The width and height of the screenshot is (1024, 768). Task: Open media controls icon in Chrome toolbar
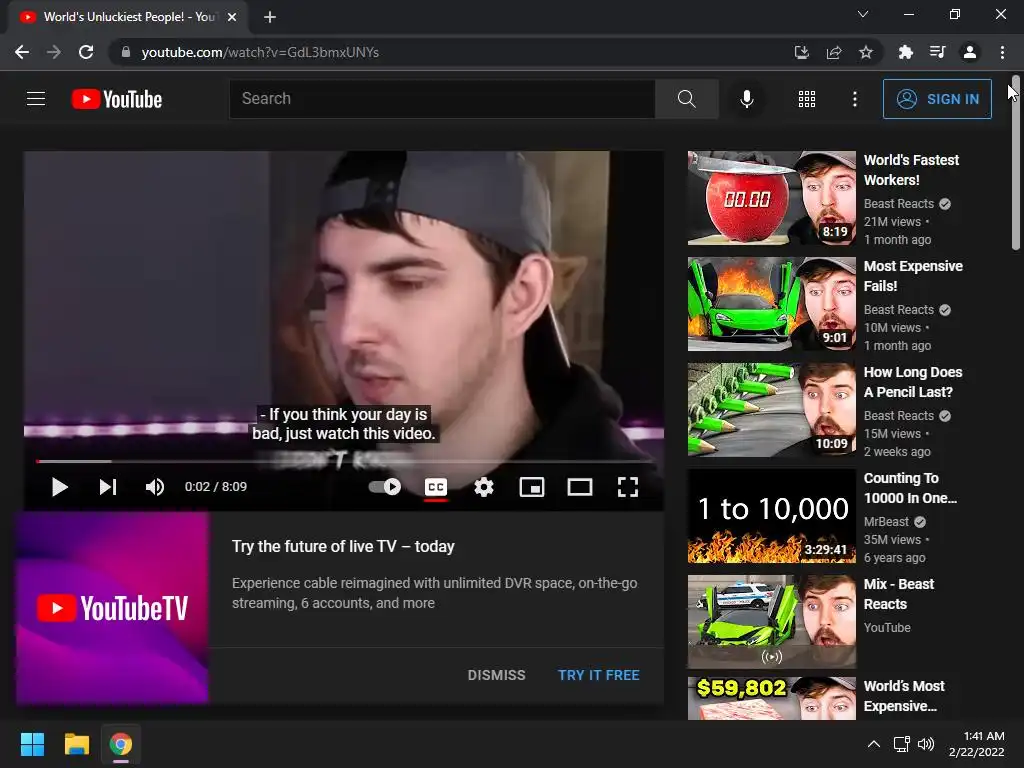coord(937,52)
